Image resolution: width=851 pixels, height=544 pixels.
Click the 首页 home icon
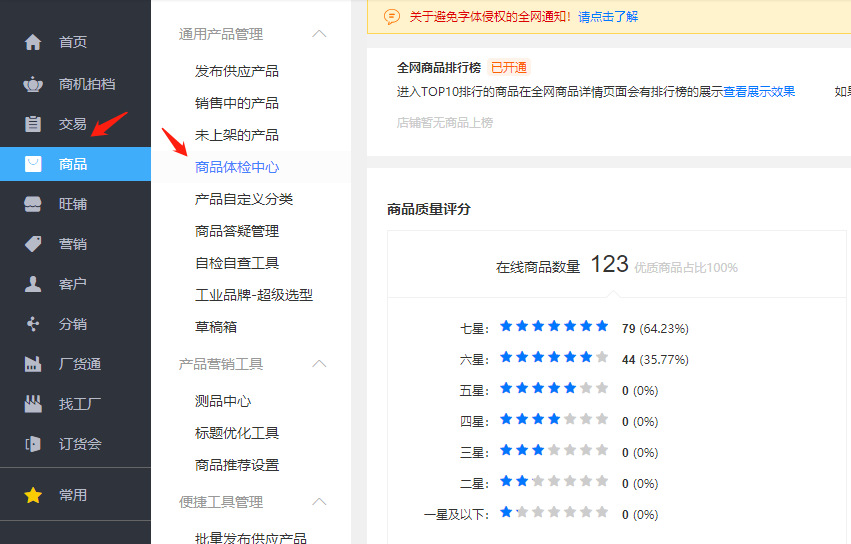point(33,43)
